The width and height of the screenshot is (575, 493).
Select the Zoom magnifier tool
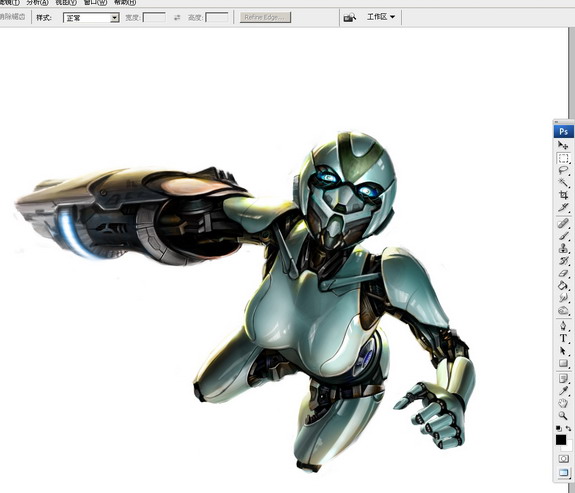[563, 415]
